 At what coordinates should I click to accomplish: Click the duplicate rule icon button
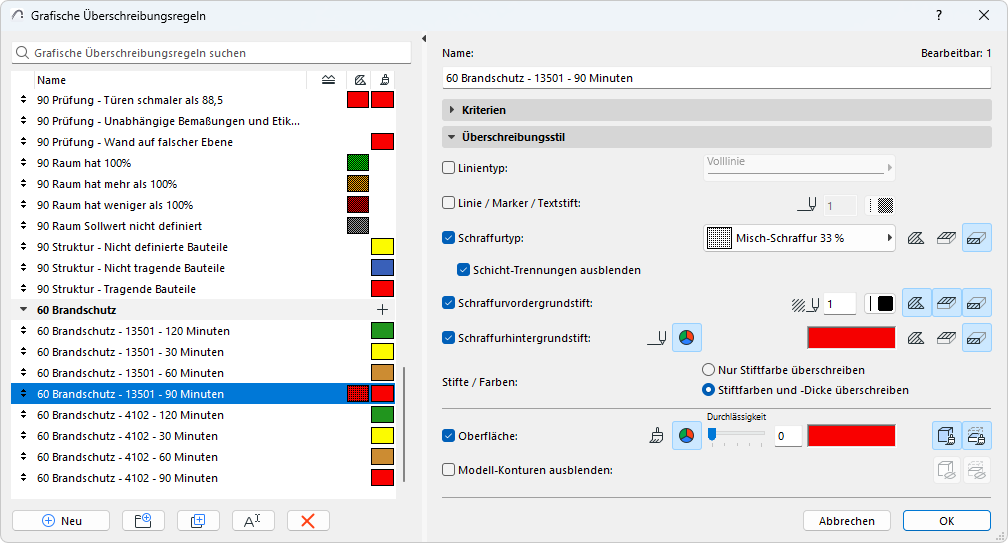click(198, 521)
